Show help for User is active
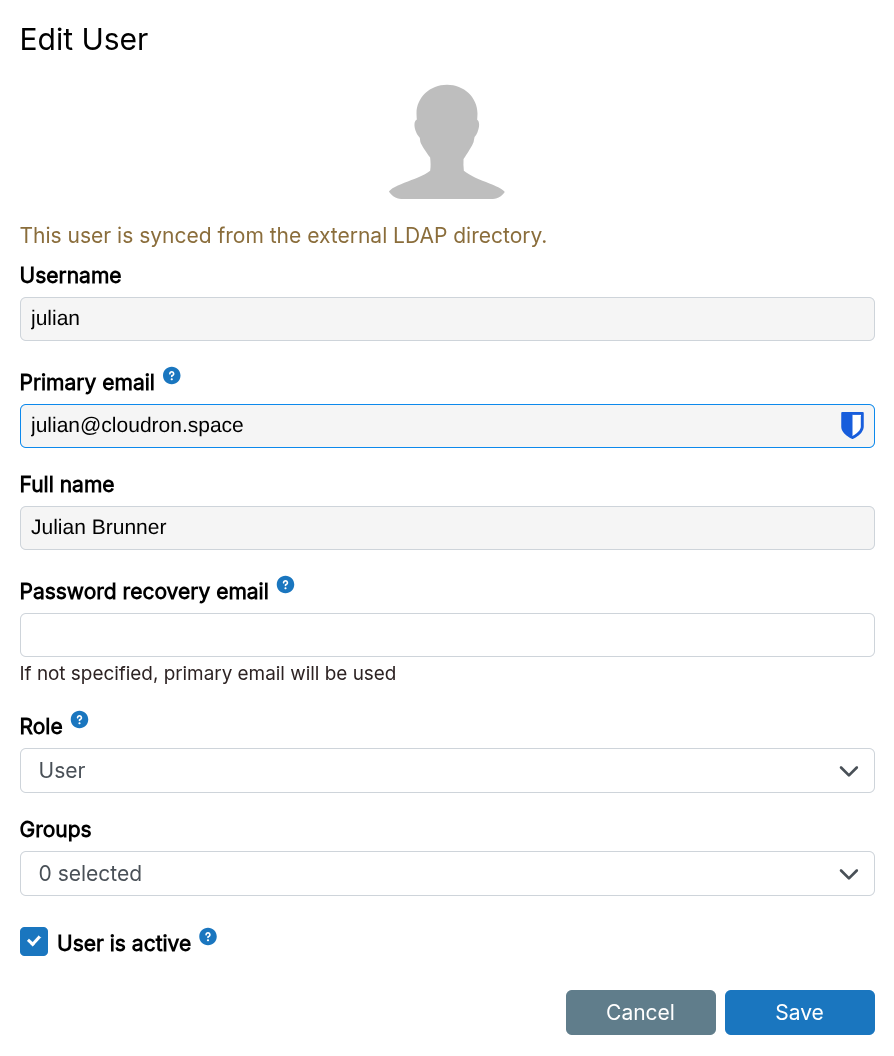Viewport: 894px width, 1056px height. [x=208, y=937]
